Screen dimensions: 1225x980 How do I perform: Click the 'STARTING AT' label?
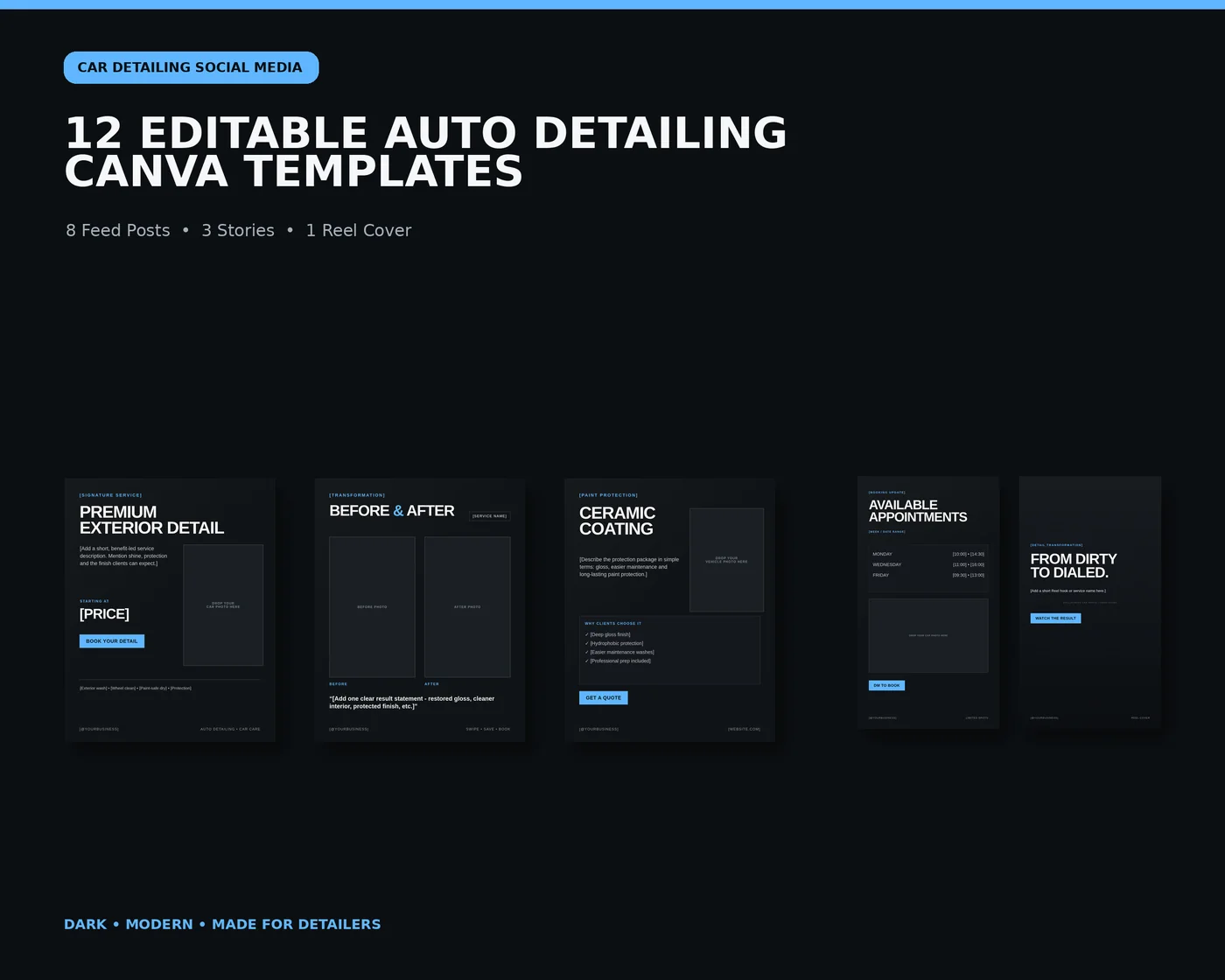click(x=94, y=601)
